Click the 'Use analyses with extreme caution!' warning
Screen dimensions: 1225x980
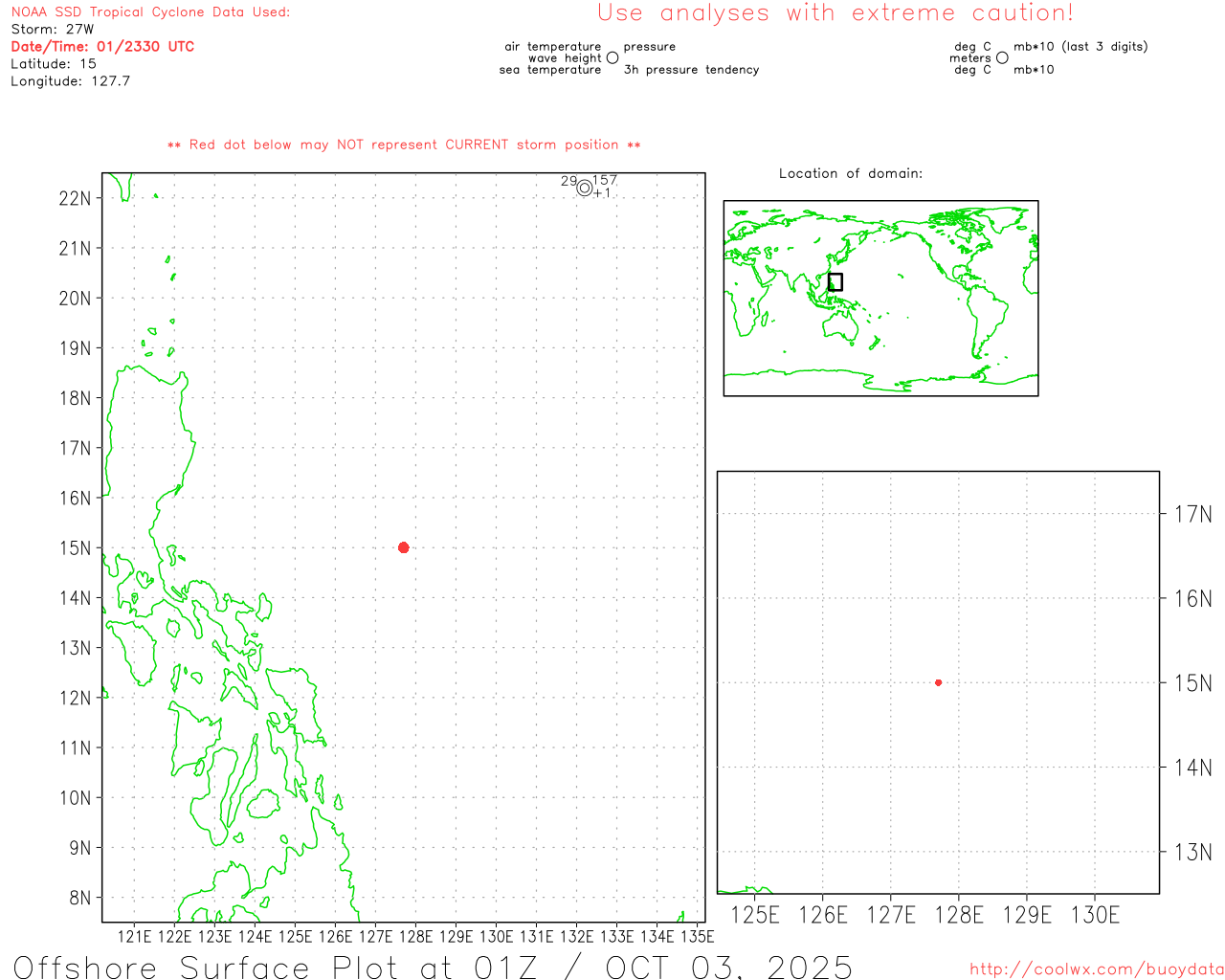[835, 13]
